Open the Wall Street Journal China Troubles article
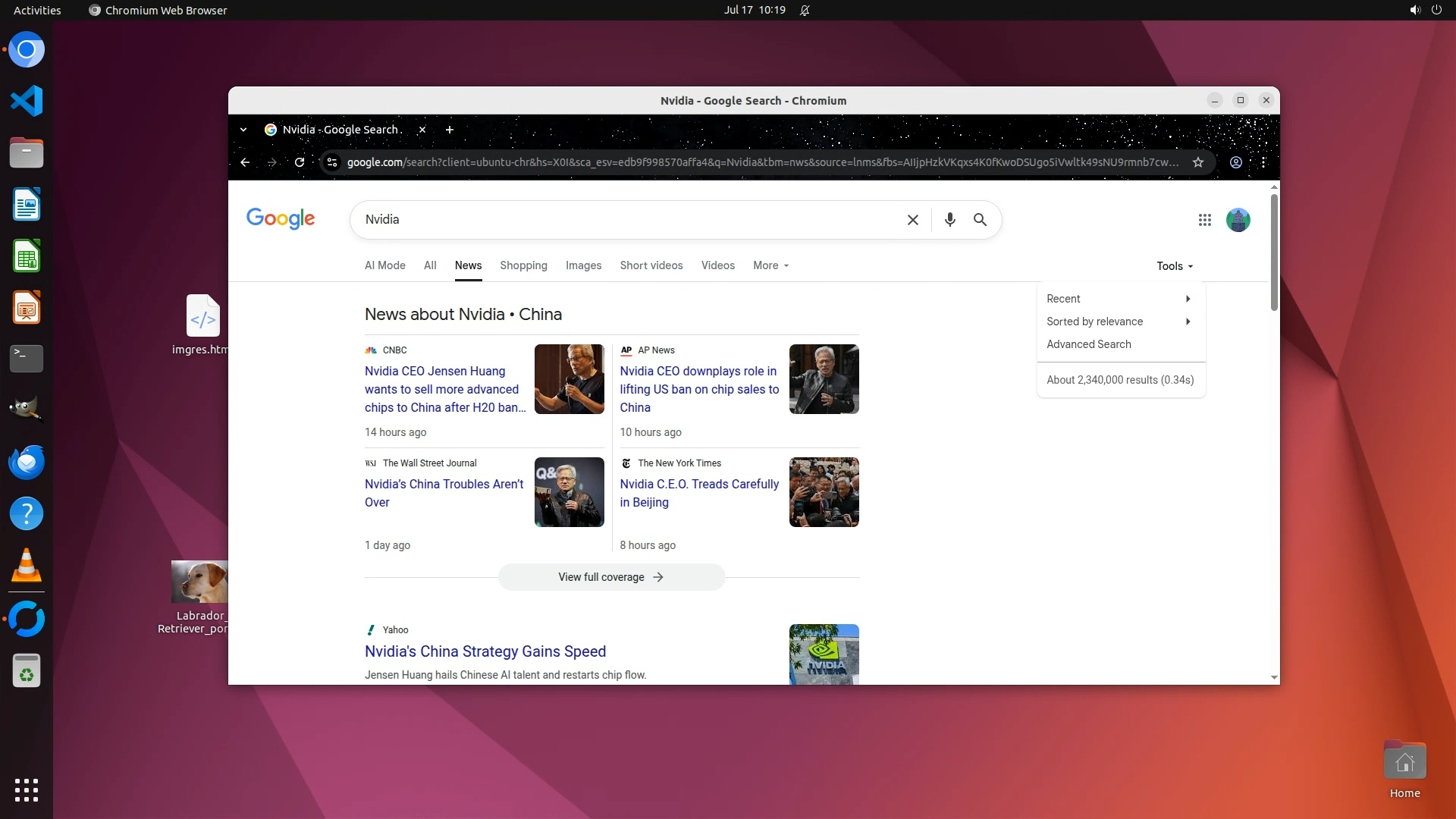1456x819 pixels. point(444,493)
